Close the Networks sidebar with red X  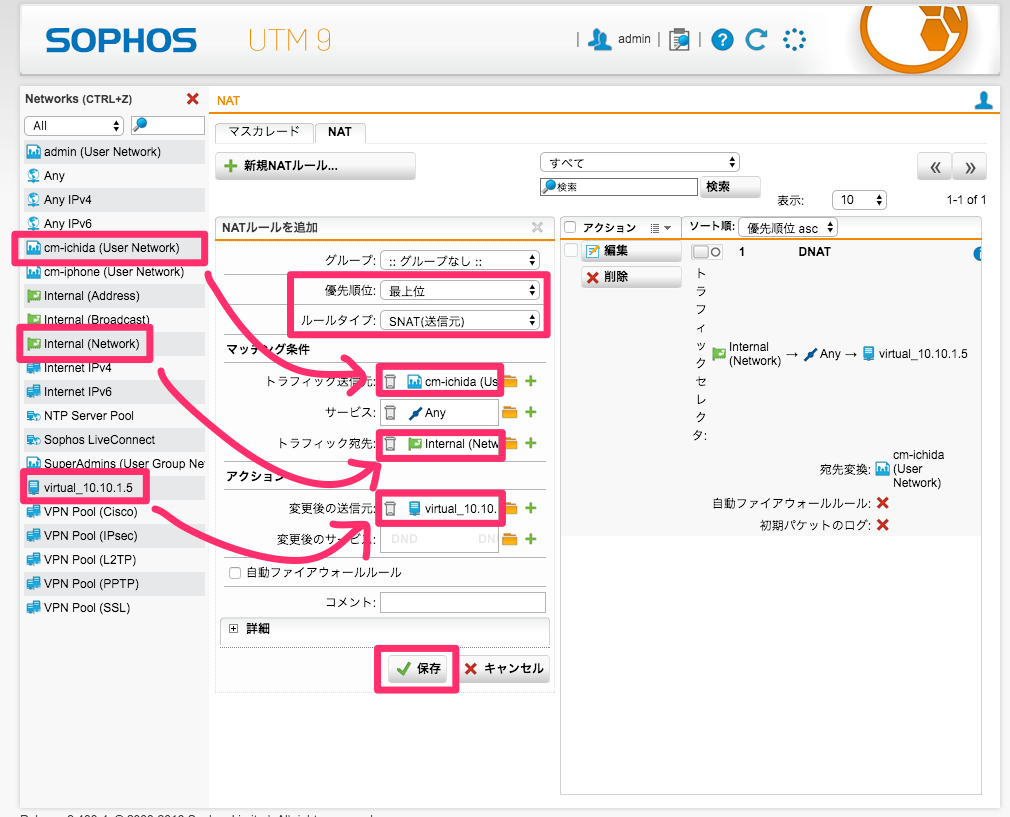pos(192,99)
